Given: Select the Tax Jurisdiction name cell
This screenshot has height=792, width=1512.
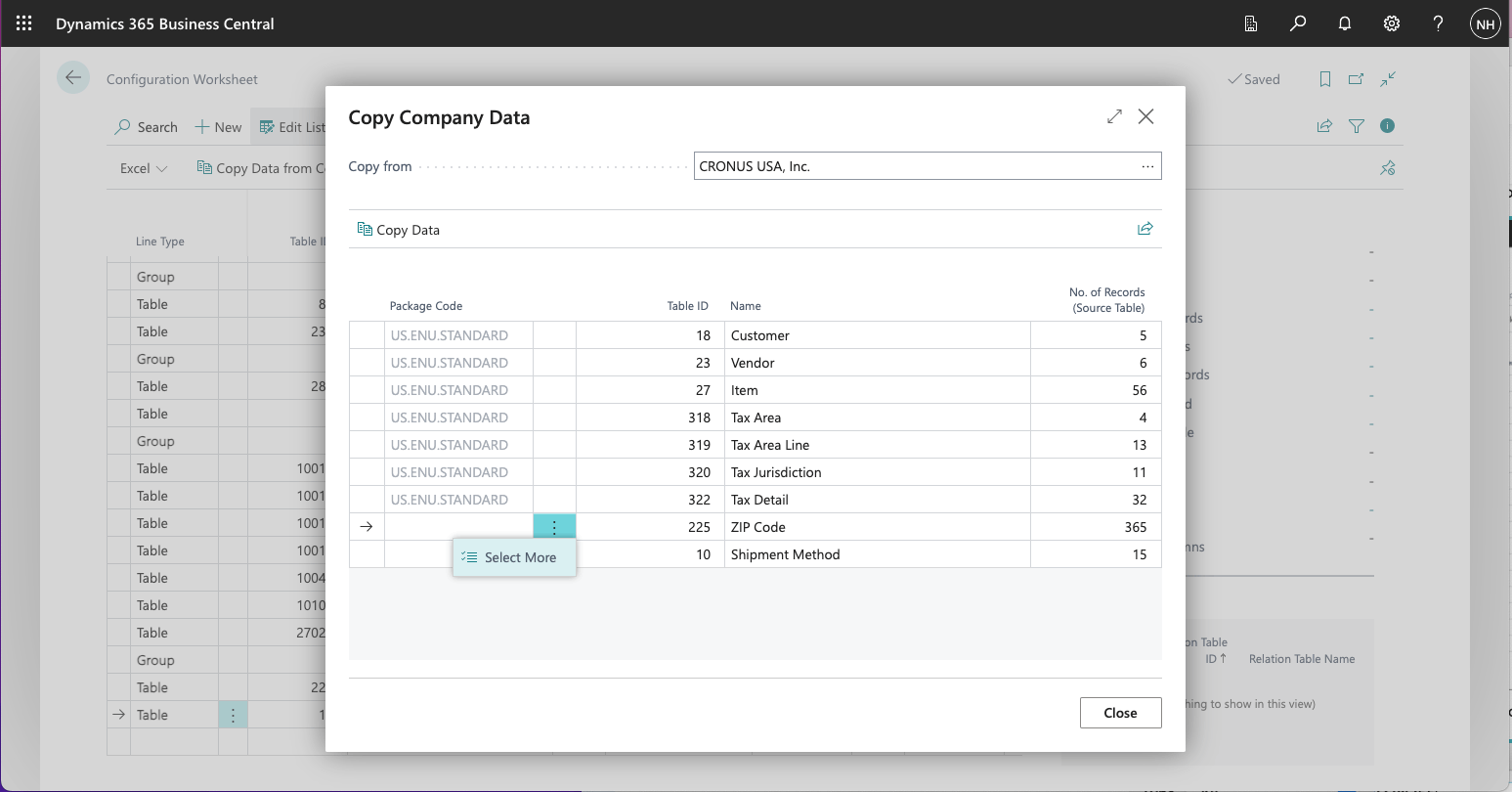Looking at the screenshot, I should tap(877, 472).
